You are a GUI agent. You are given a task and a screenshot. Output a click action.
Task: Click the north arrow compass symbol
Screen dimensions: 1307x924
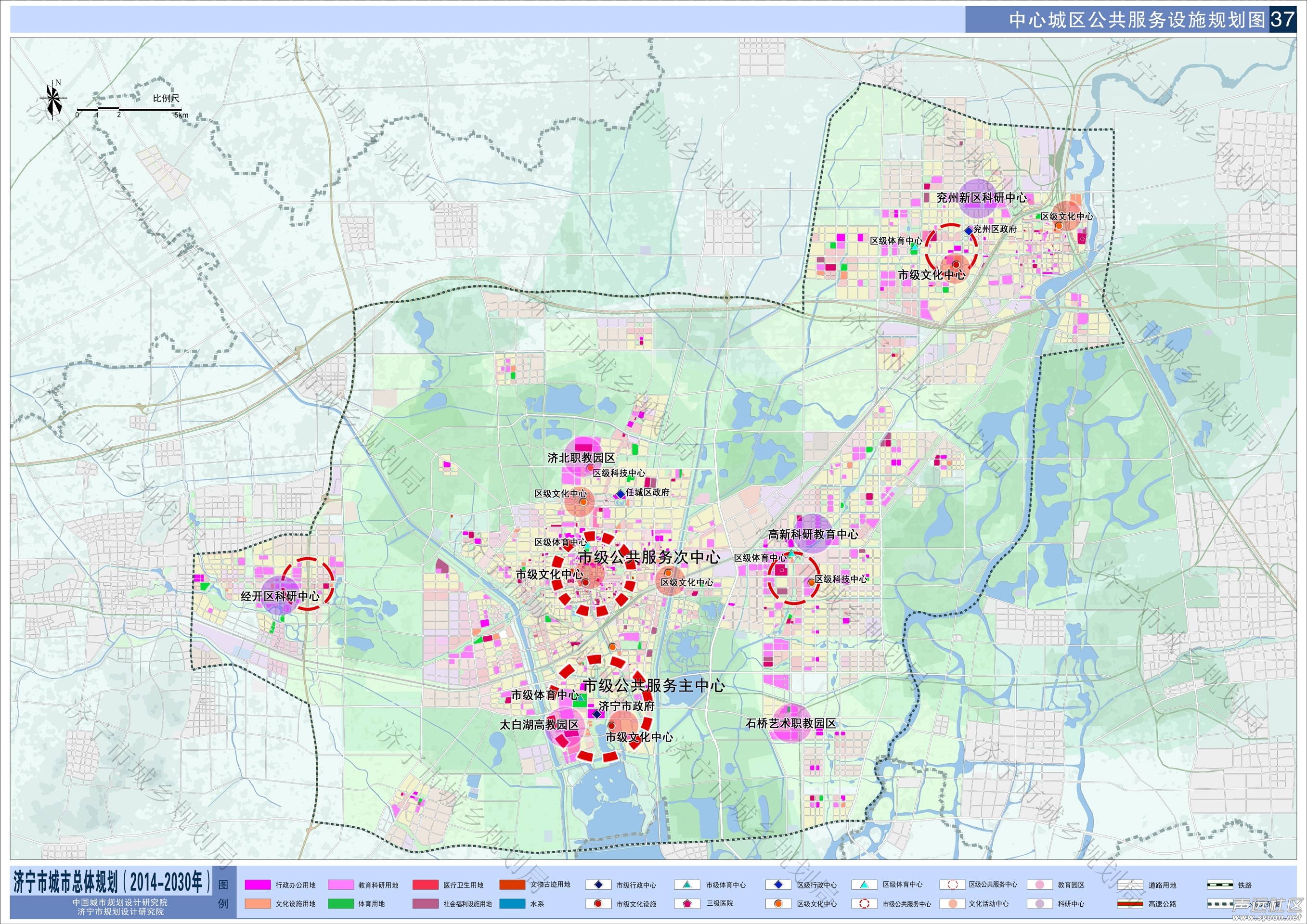point(54,101)
